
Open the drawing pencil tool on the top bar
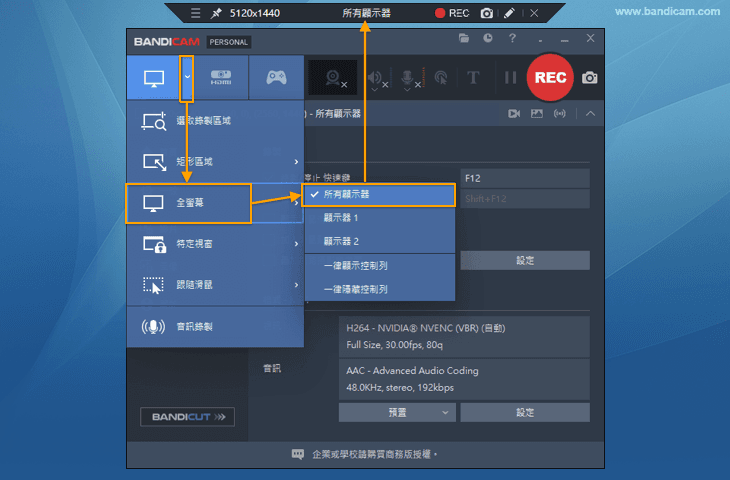coord(509,13)
